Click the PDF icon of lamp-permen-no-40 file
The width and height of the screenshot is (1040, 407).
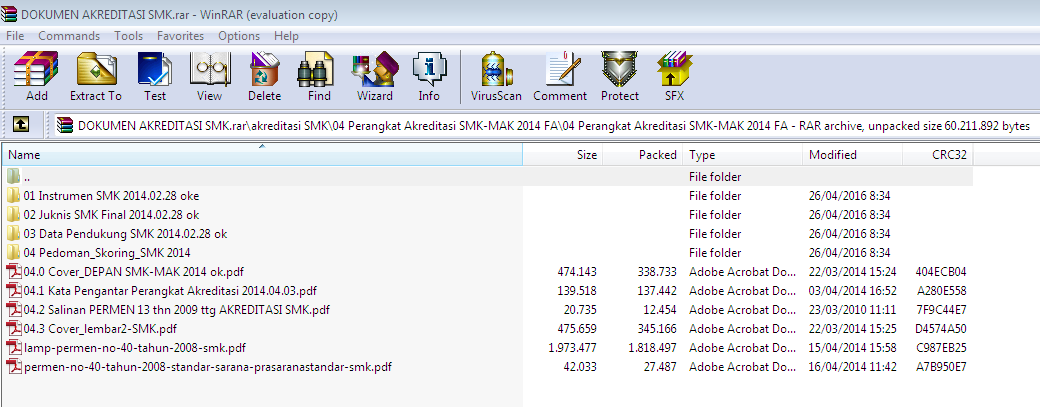click(13, 347)
